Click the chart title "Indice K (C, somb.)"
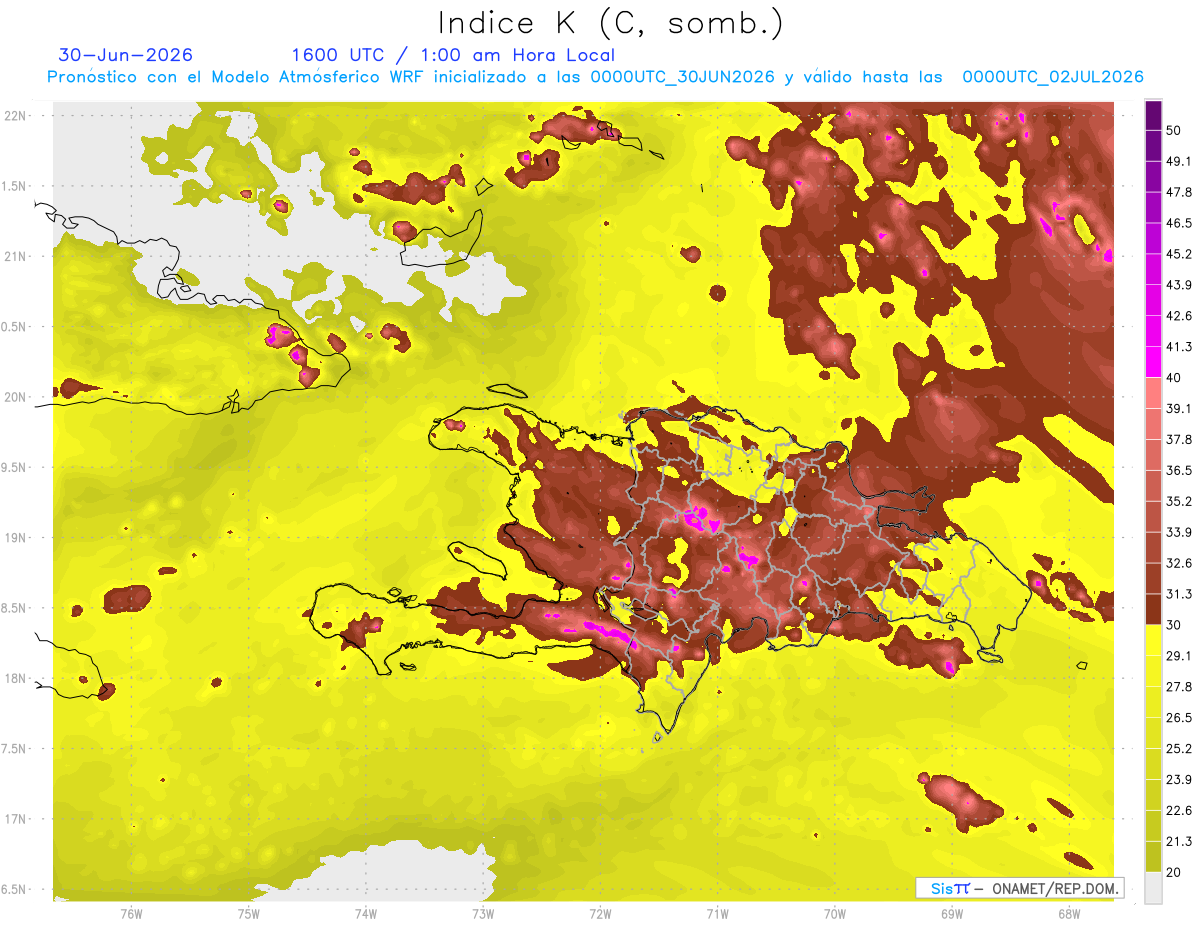 click(x=610, y=23)
